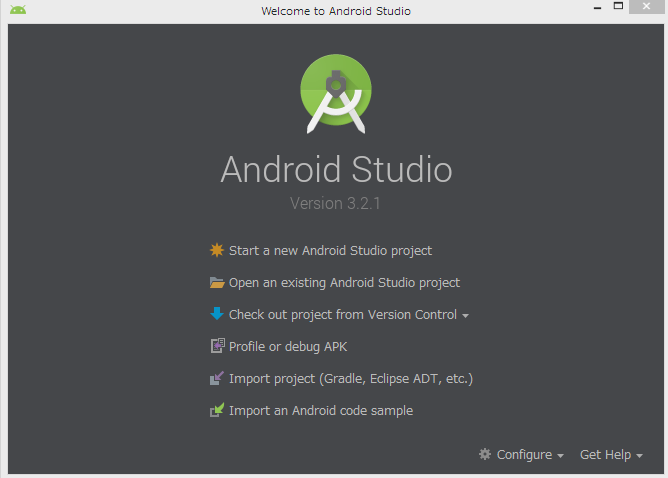Click the Android Studio compass logo

336,93
